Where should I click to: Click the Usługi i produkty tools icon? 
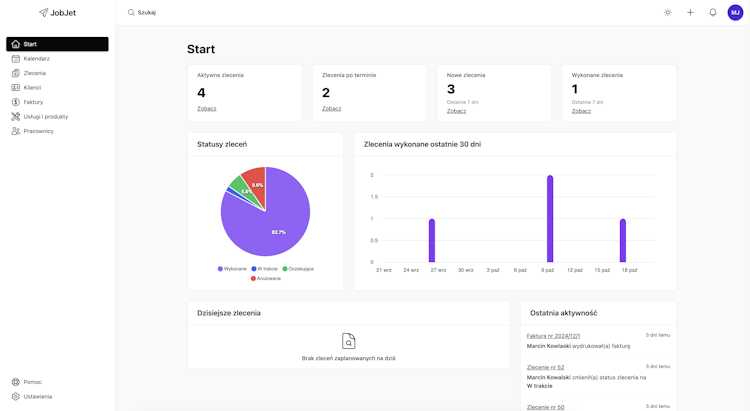click(x=16, y=116)
